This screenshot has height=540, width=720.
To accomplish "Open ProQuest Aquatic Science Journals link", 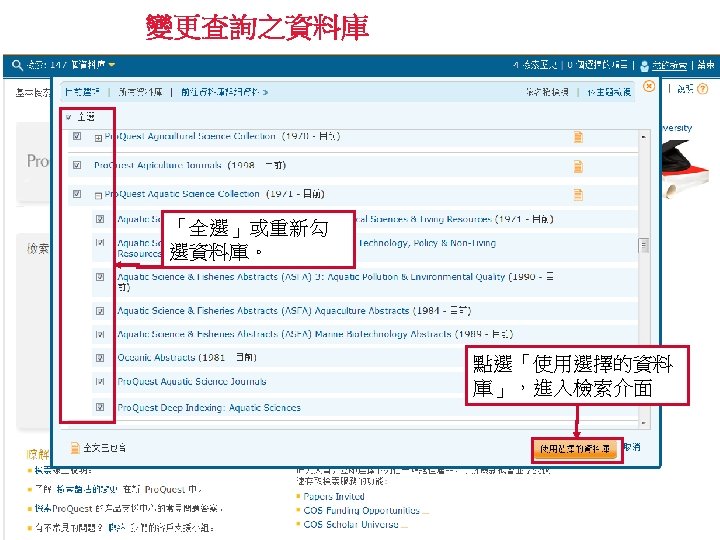I will click(x=191, y=381).
